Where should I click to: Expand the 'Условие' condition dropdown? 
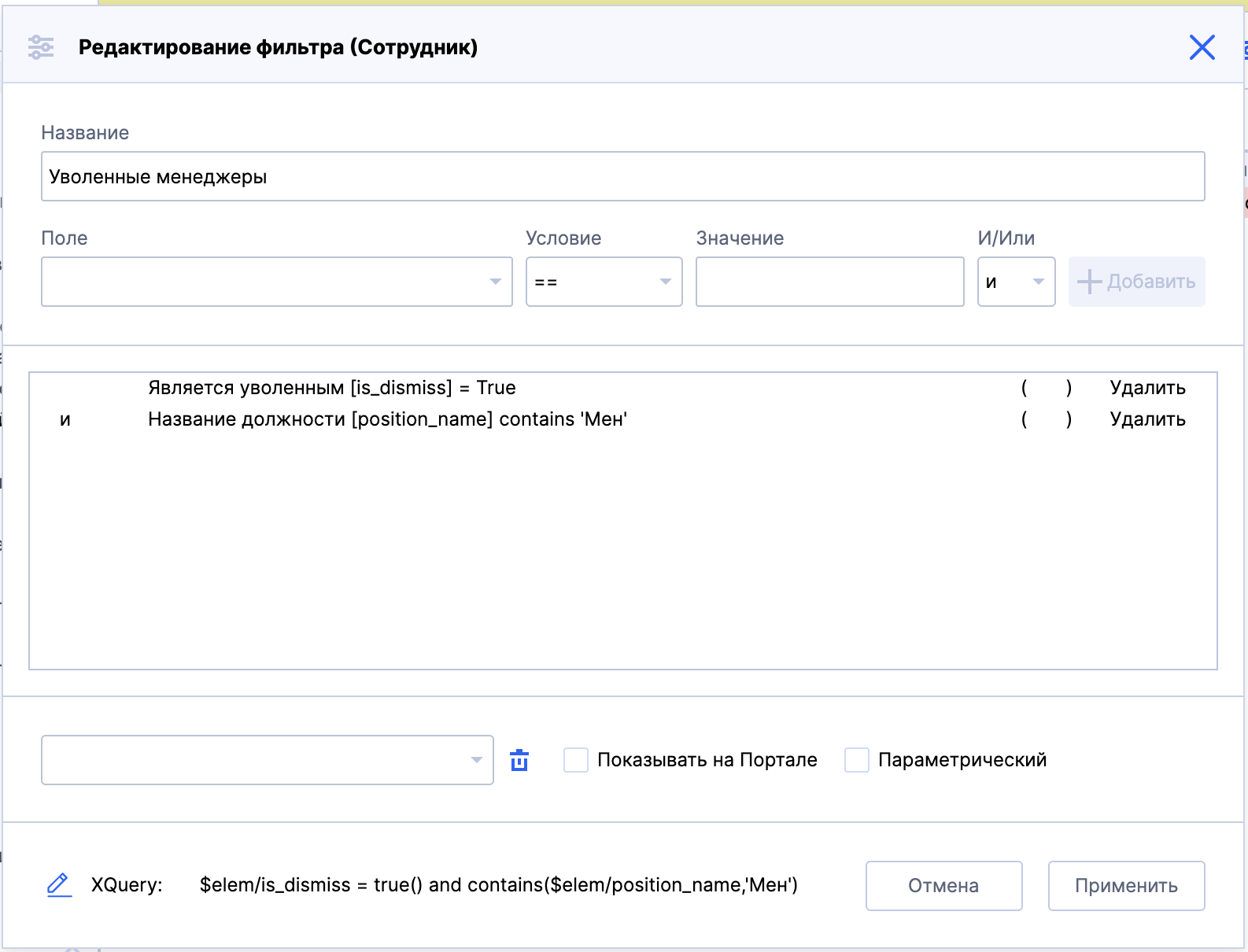[604, 282]
